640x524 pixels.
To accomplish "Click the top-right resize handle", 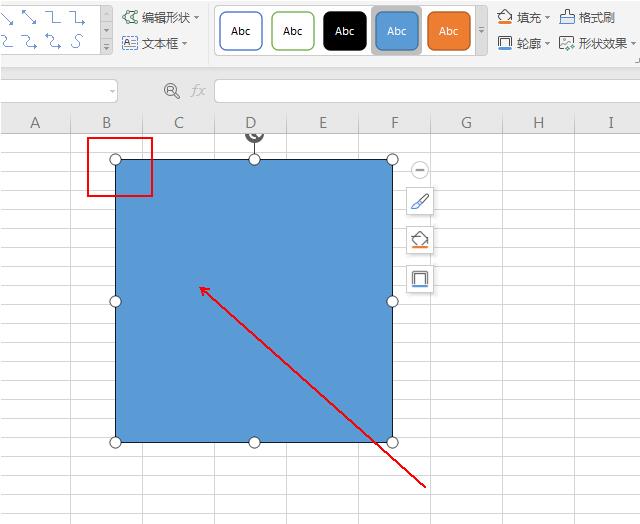I will [392, 160].
